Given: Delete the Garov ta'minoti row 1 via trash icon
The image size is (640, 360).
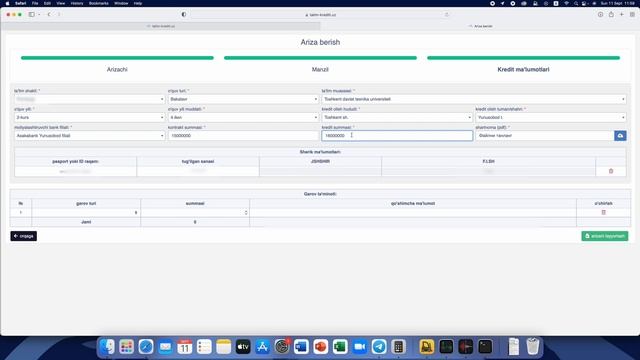Looking at the screenshot, I should pos(603,212).
